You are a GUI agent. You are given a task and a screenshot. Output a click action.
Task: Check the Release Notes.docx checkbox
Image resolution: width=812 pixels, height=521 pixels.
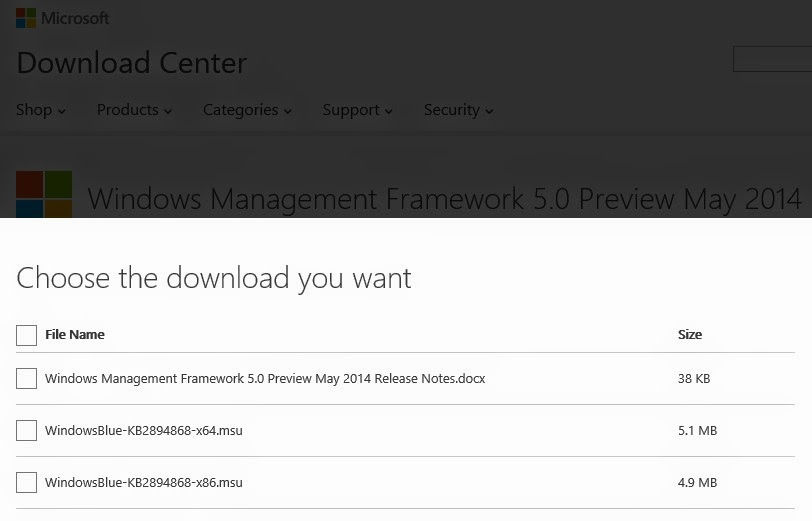click(x=26, y=379)
